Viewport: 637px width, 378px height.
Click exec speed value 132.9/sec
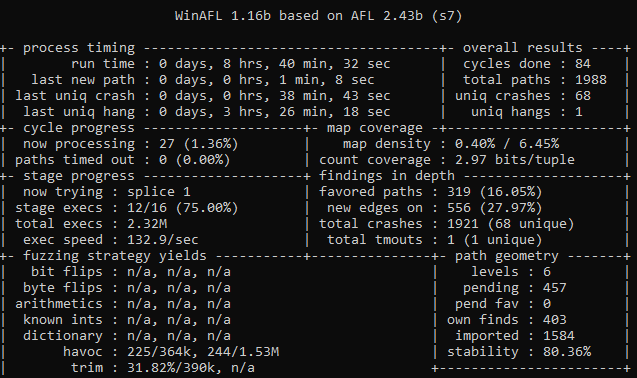point(163,240)
